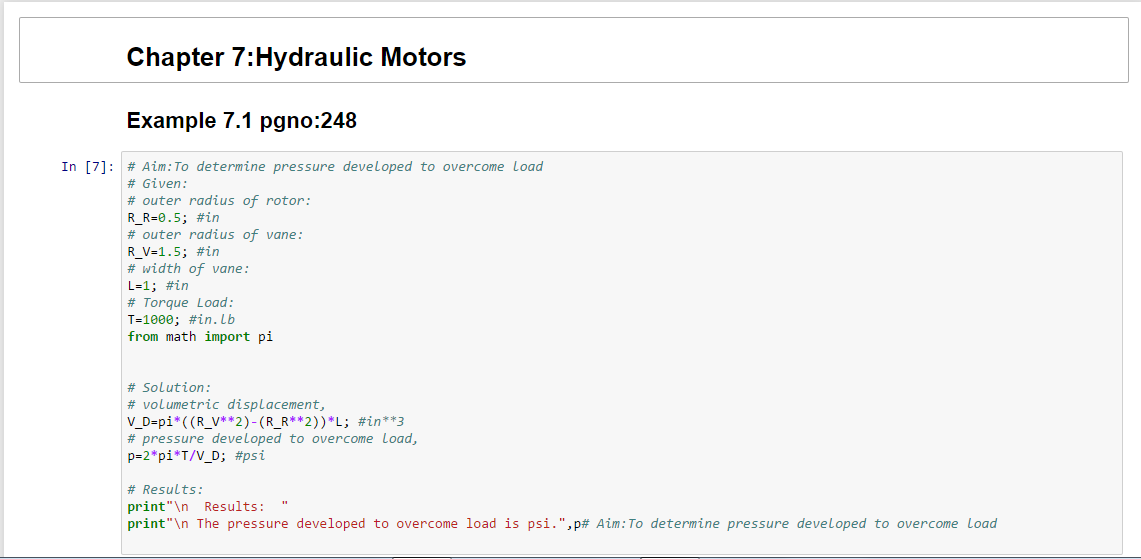The height and width of the screenshot is (559, 1141).
Task: Click the "Chapter 7:Hydraulic Motors" heading
Action: point(296,57)
